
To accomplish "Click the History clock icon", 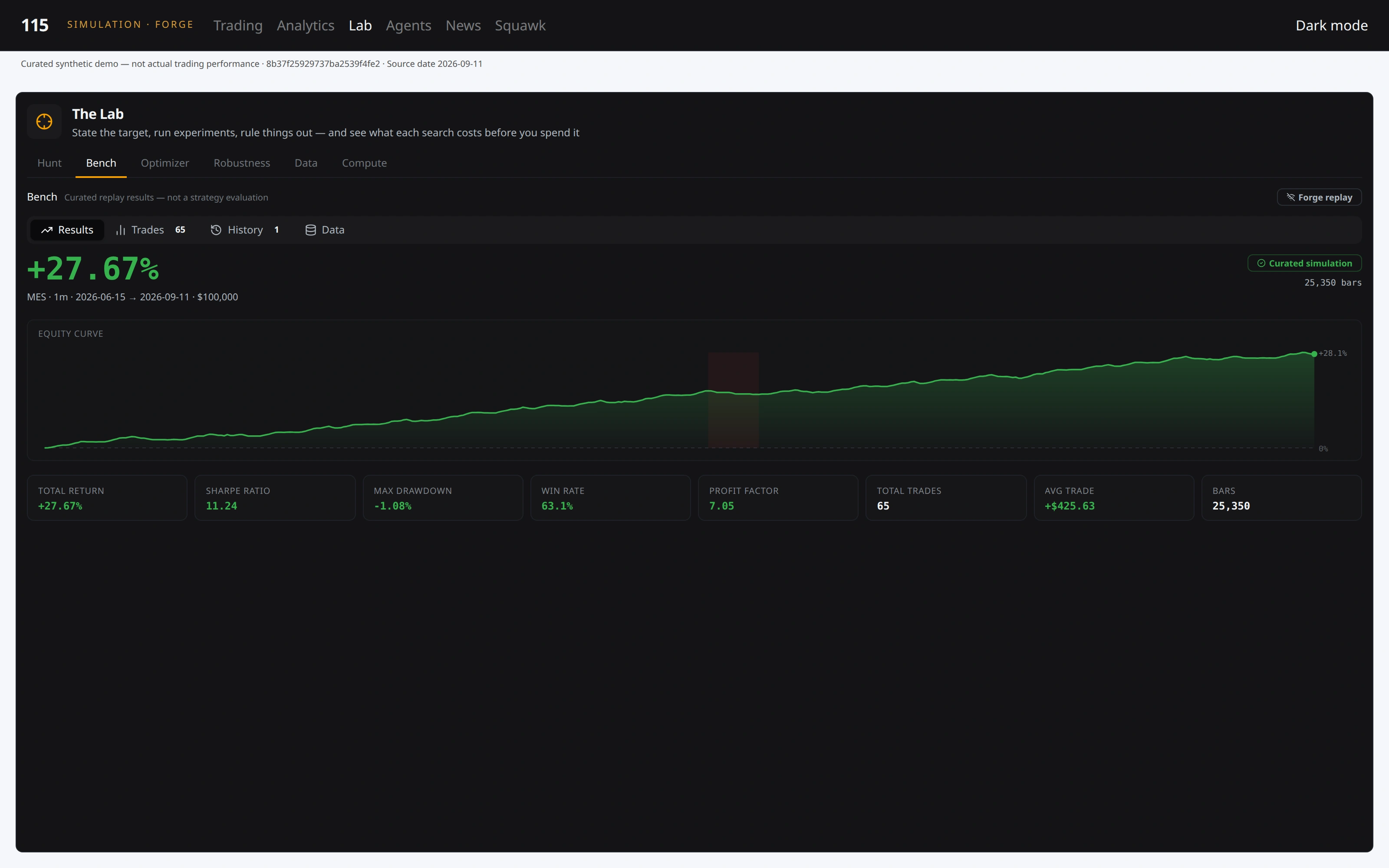I will (216, 230).
